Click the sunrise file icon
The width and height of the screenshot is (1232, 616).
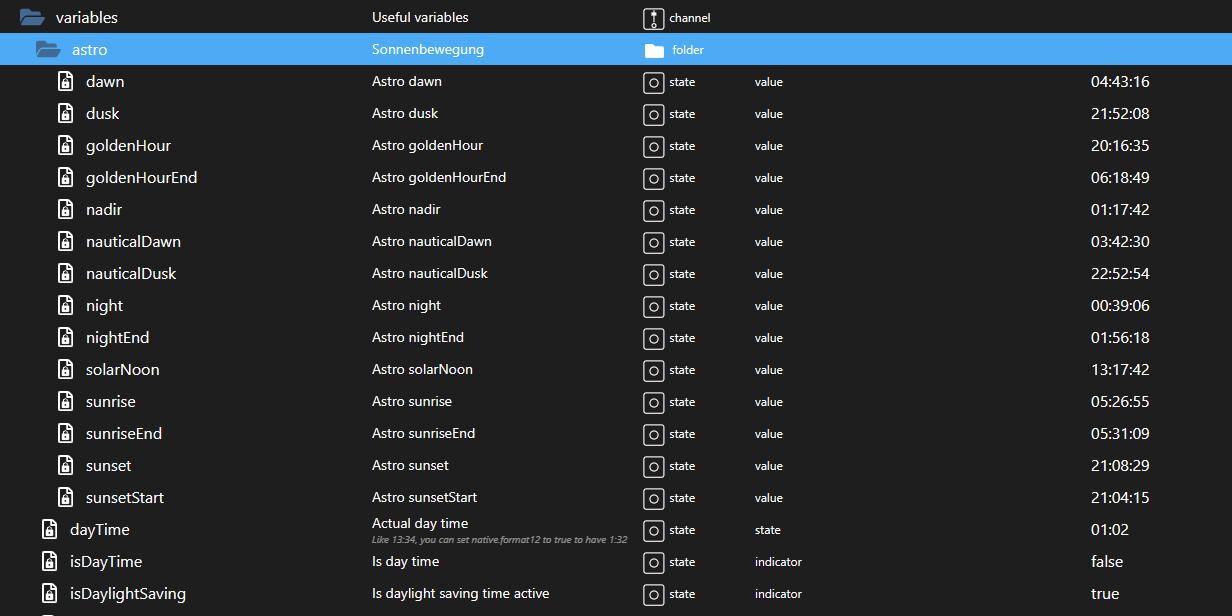[65, 402]
